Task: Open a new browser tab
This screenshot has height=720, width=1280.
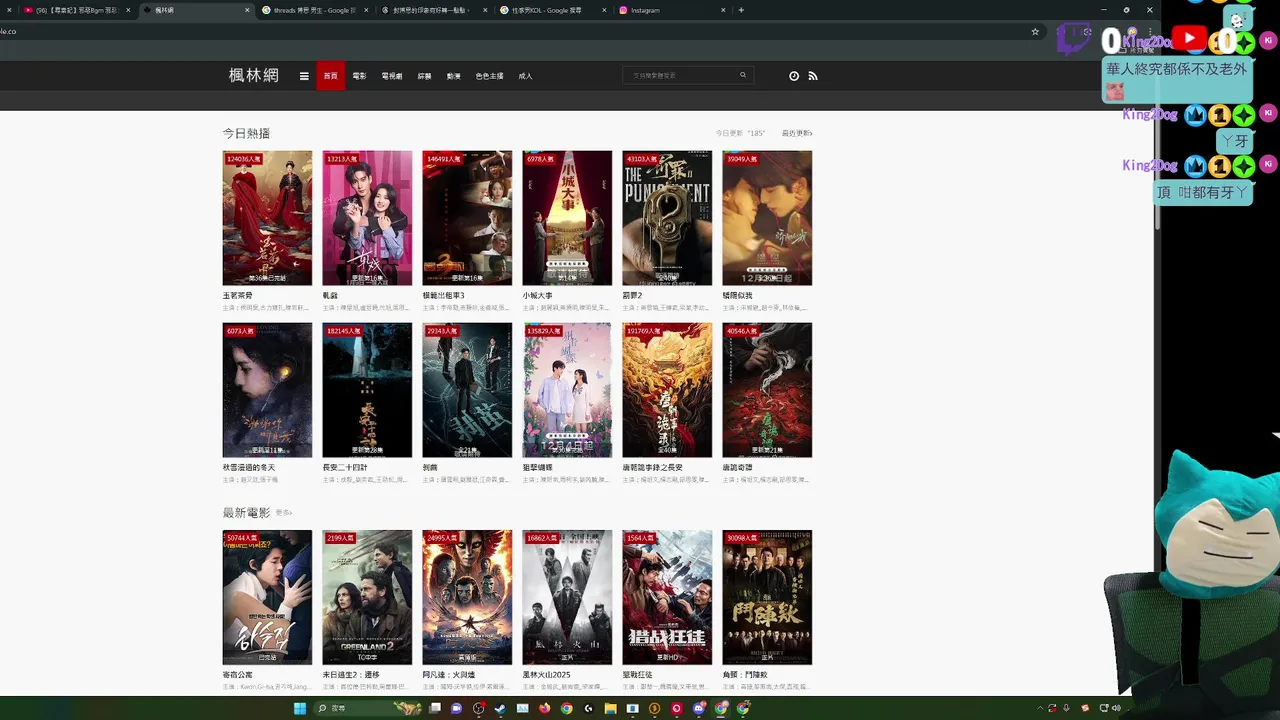Action: pos(741,10)
